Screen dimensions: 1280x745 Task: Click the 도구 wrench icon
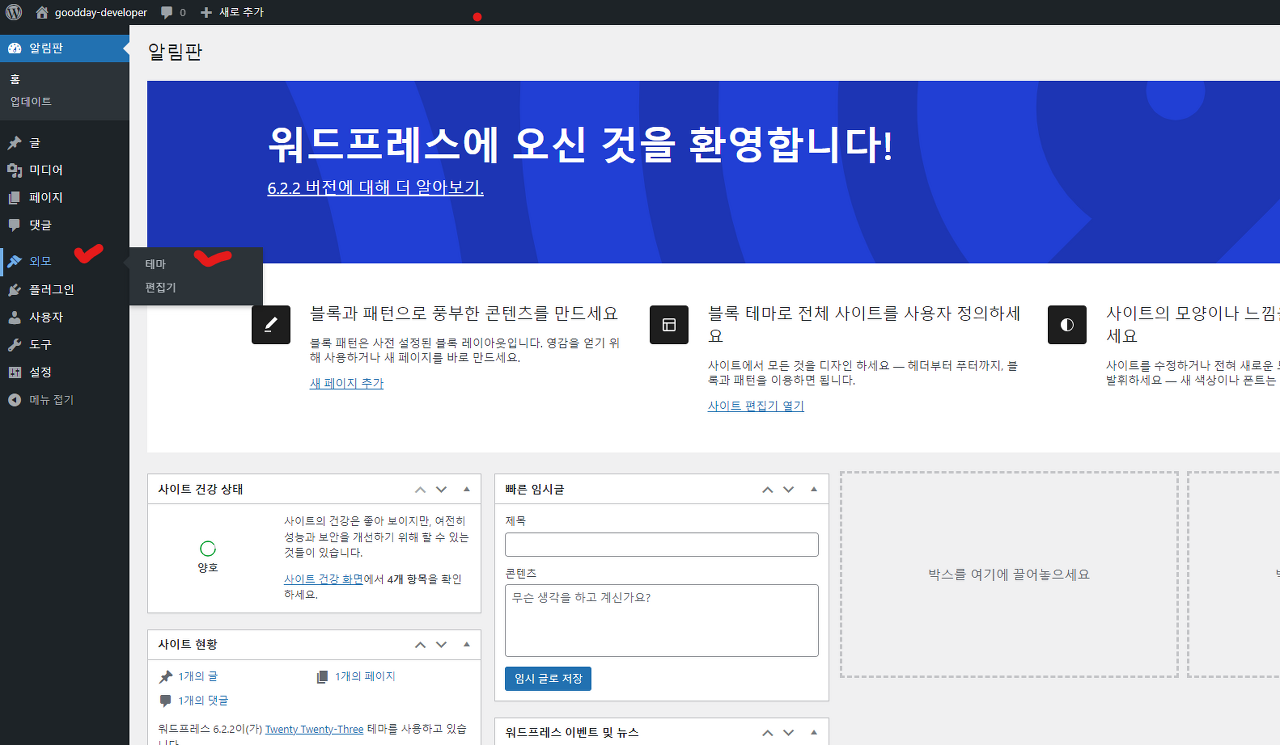coord(14,344)
